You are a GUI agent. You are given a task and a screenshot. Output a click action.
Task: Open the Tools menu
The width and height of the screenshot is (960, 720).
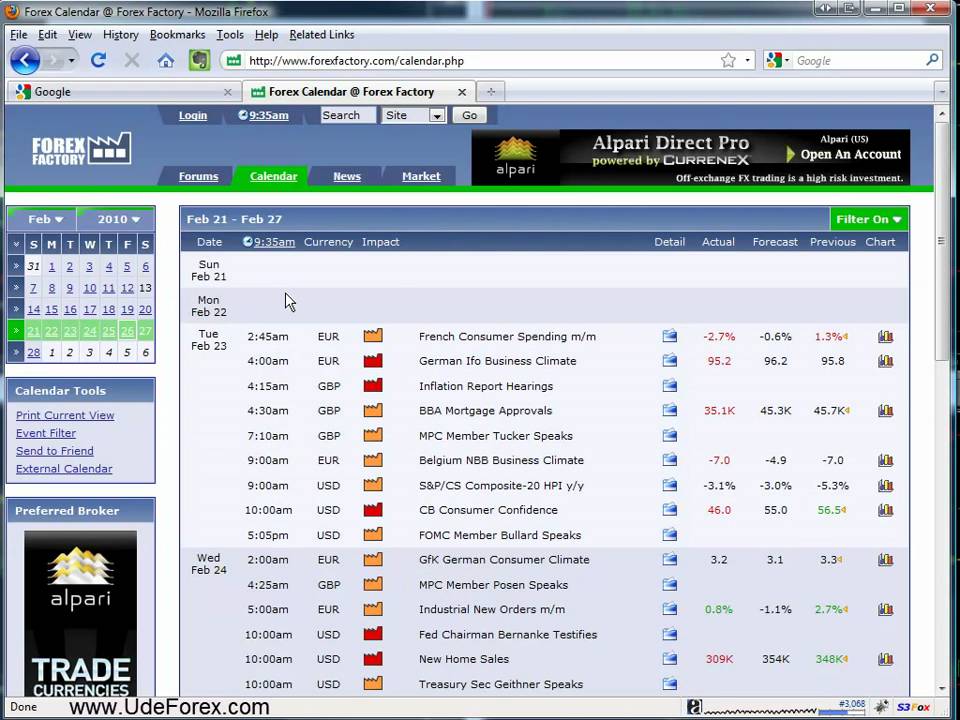pyautogui.click(x=230, y=35)
